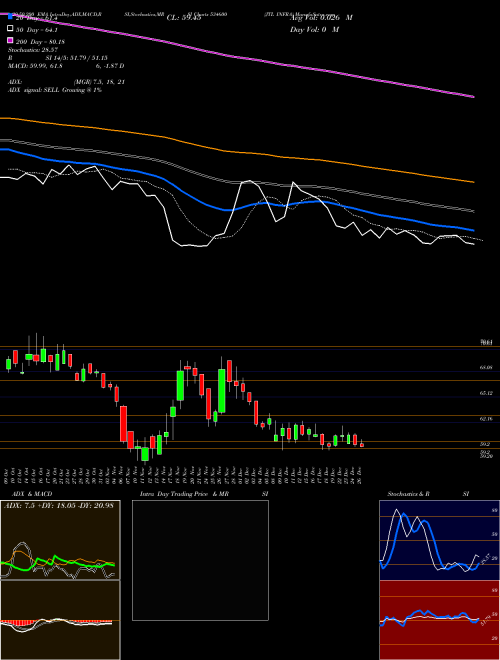Click the 'Avg Vol: 0.026 M' value

321,18
